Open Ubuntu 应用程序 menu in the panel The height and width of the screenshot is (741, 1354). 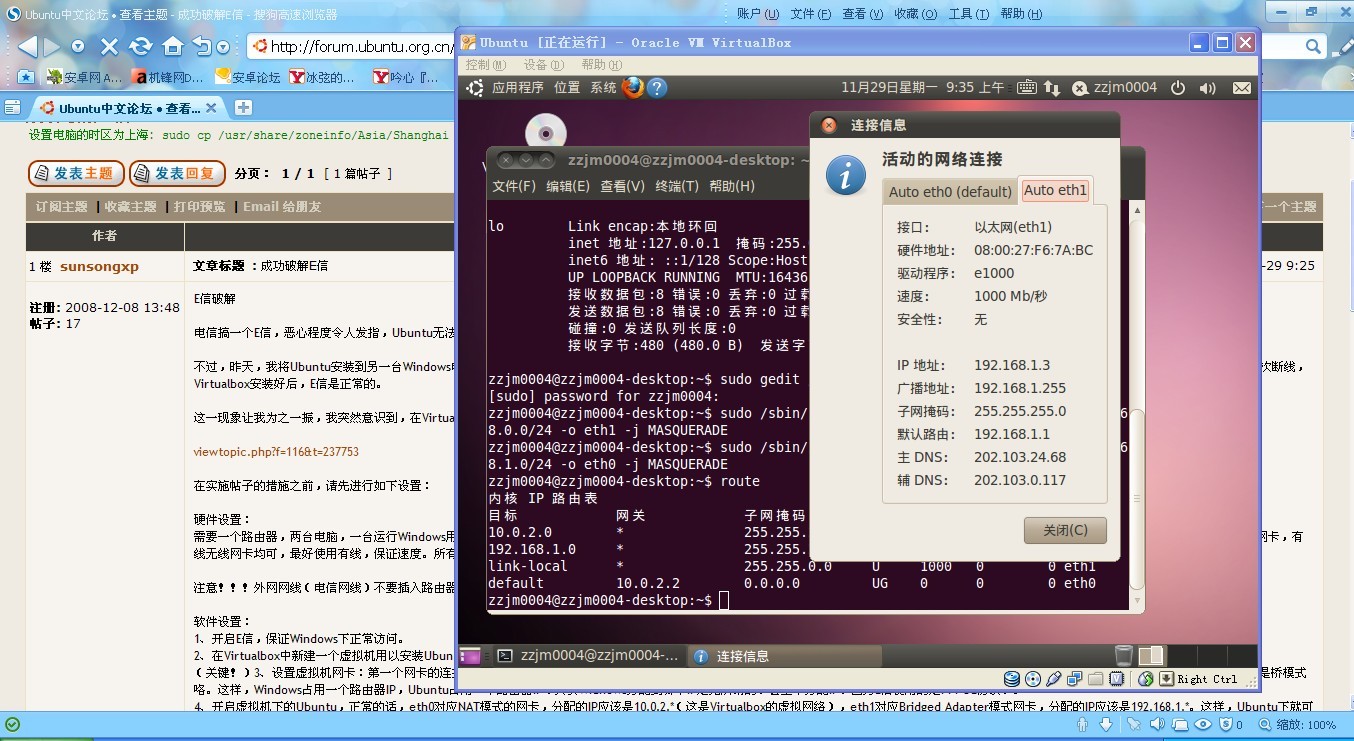[518, 88]
